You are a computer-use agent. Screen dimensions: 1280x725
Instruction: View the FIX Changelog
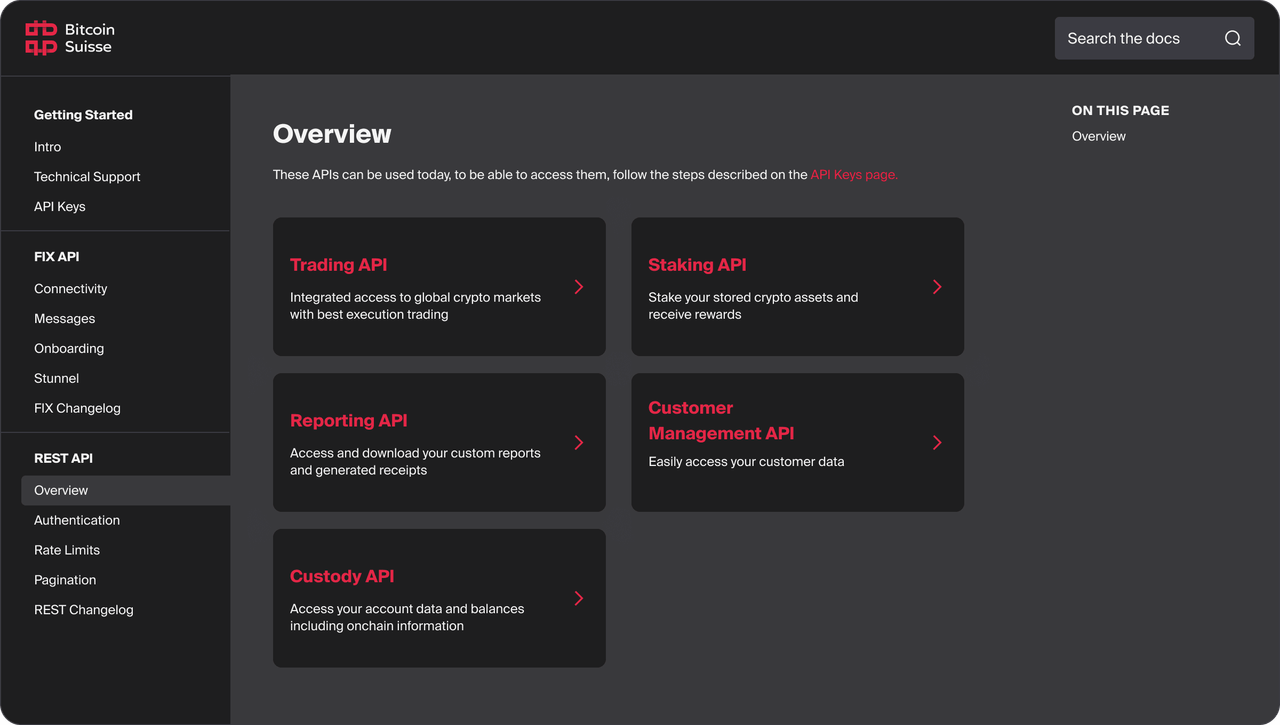77,408
